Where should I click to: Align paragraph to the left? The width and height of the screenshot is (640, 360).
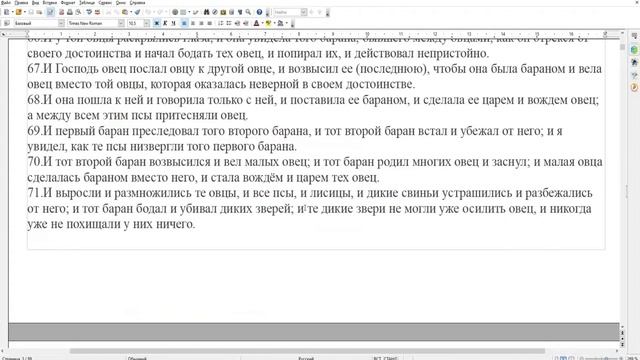click(x=184, y=23)
